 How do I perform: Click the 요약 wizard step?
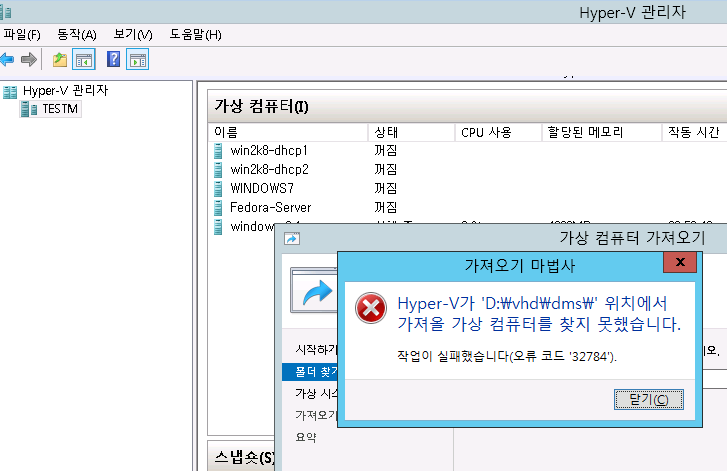[306, 437]
